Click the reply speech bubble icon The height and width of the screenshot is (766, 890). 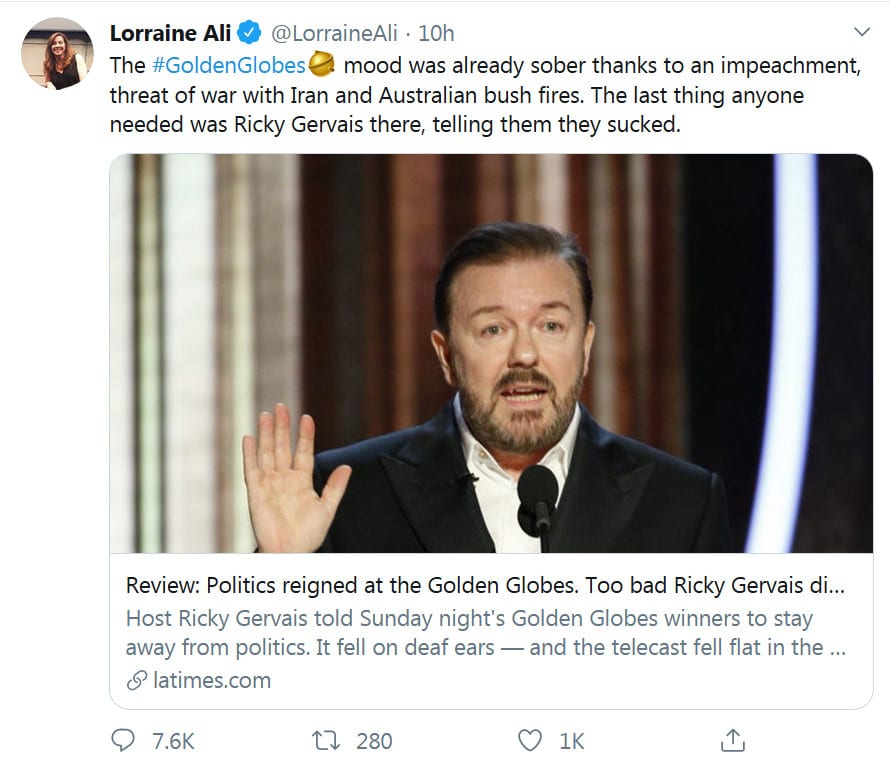[123, 740]
